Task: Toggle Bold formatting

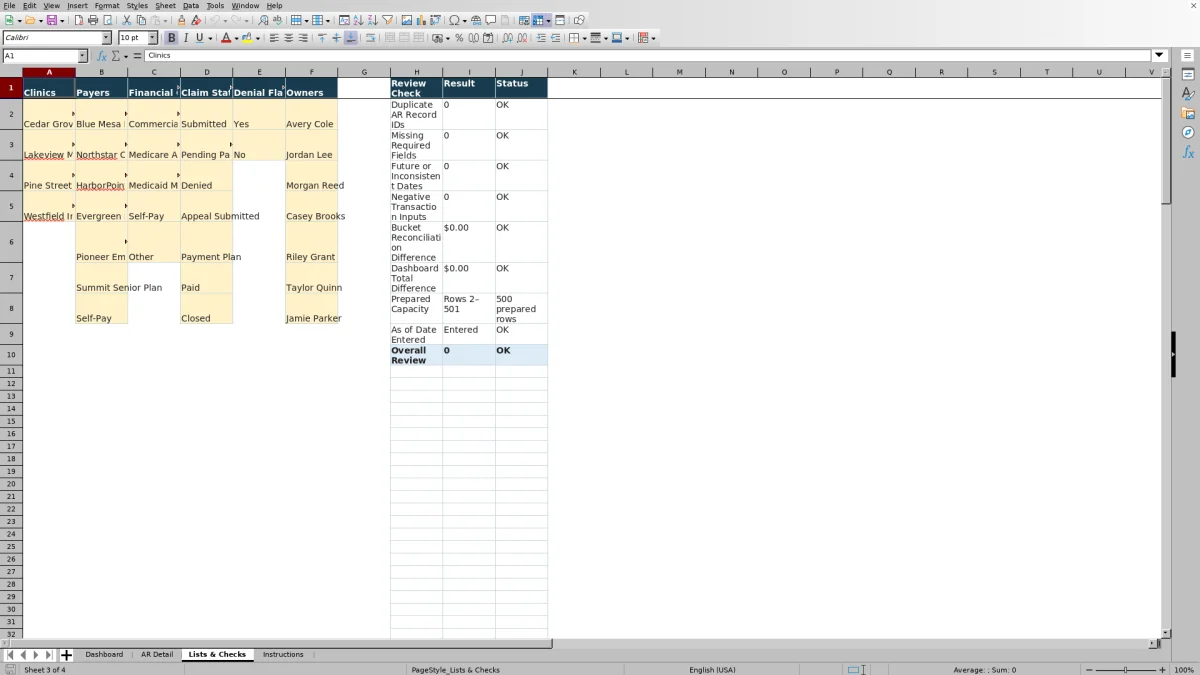Action: (x=171, y=38)
